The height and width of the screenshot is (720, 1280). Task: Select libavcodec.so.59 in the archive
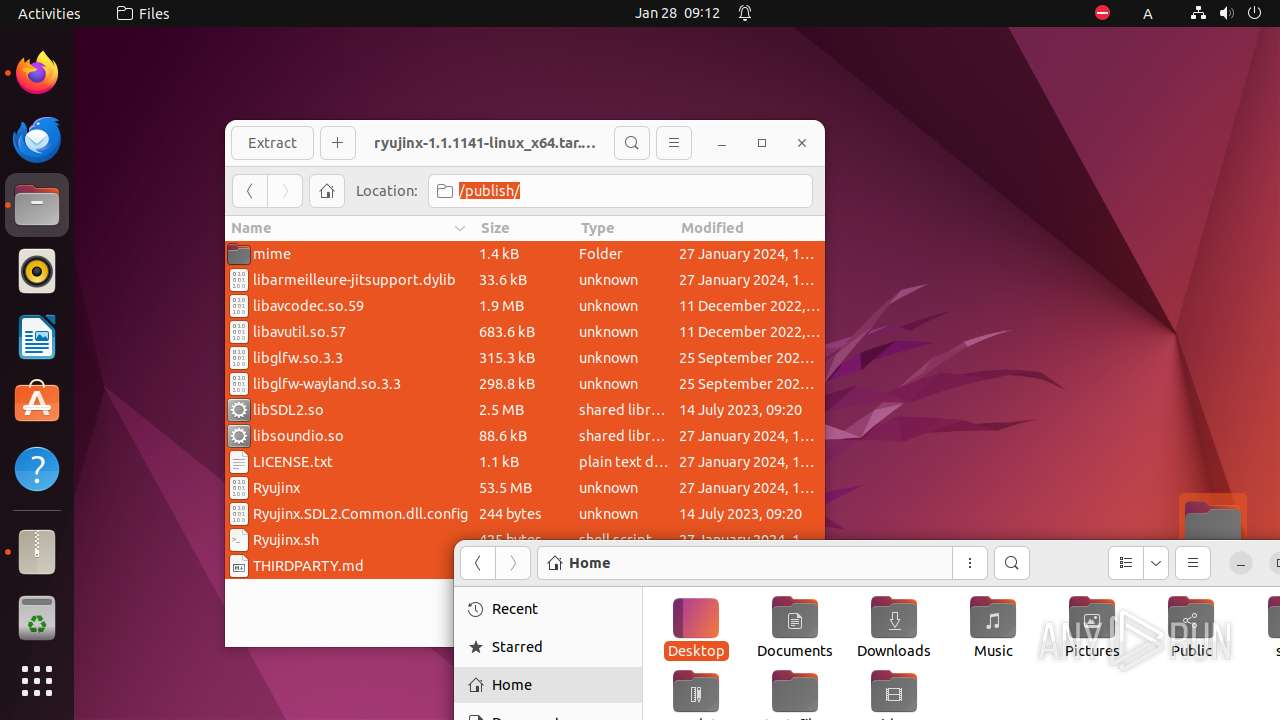[525, 306]
